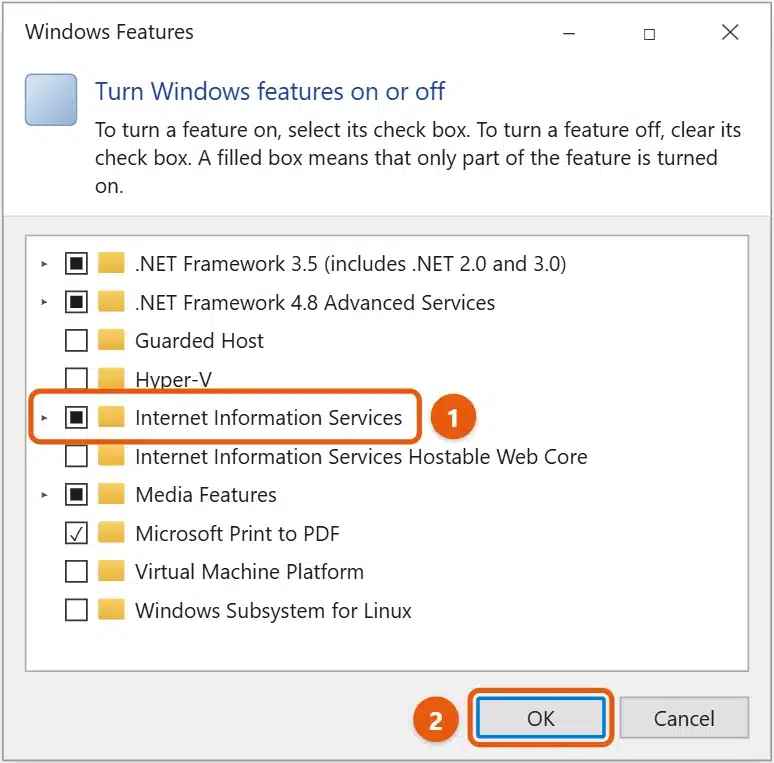Viewport: 774px width, 763px height.
Task: Select 'Internet Information Services Hostable Web Core' label
Action: pos(361,457)
